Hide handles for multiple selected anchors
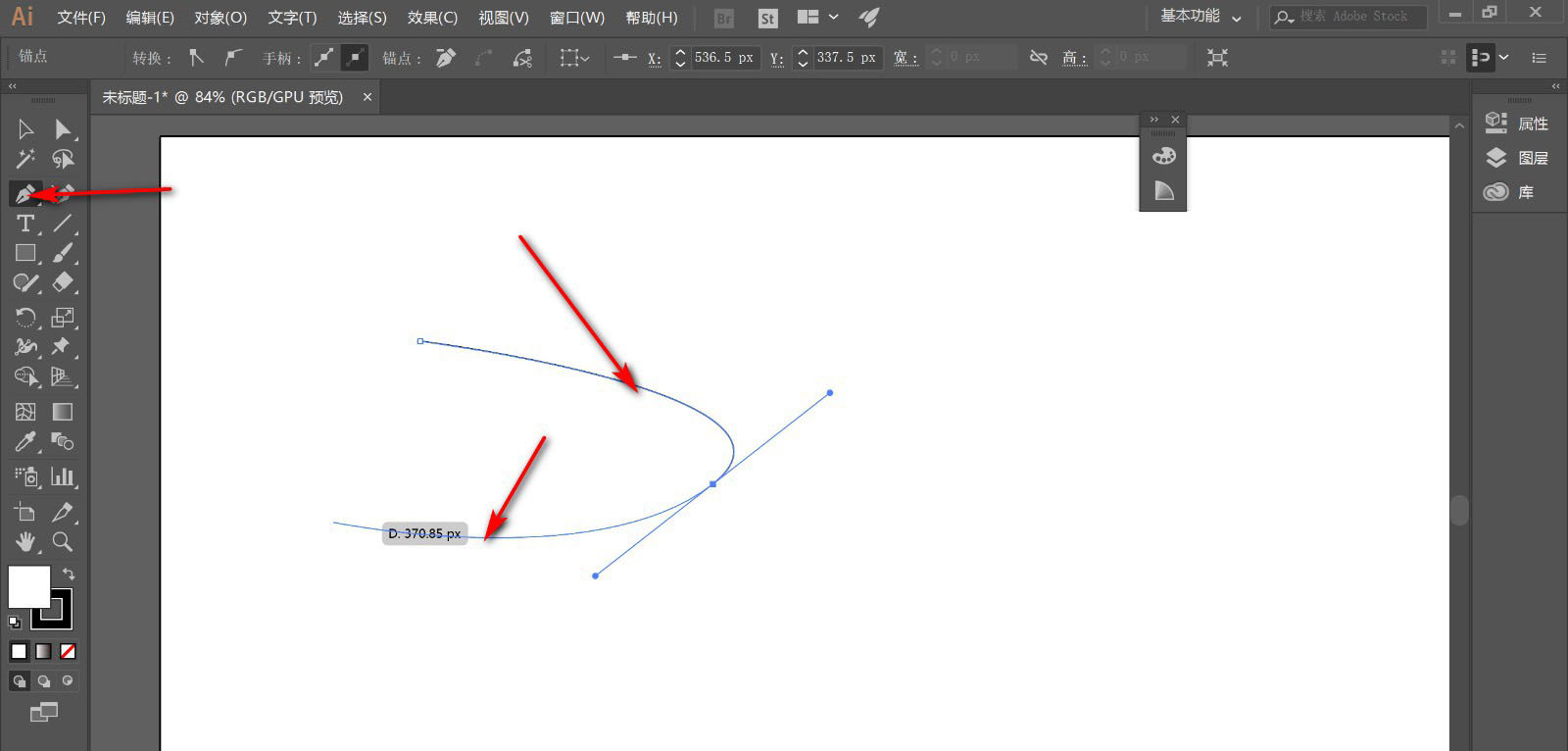This screenshot has width=1568, height=751. (354, 58)
